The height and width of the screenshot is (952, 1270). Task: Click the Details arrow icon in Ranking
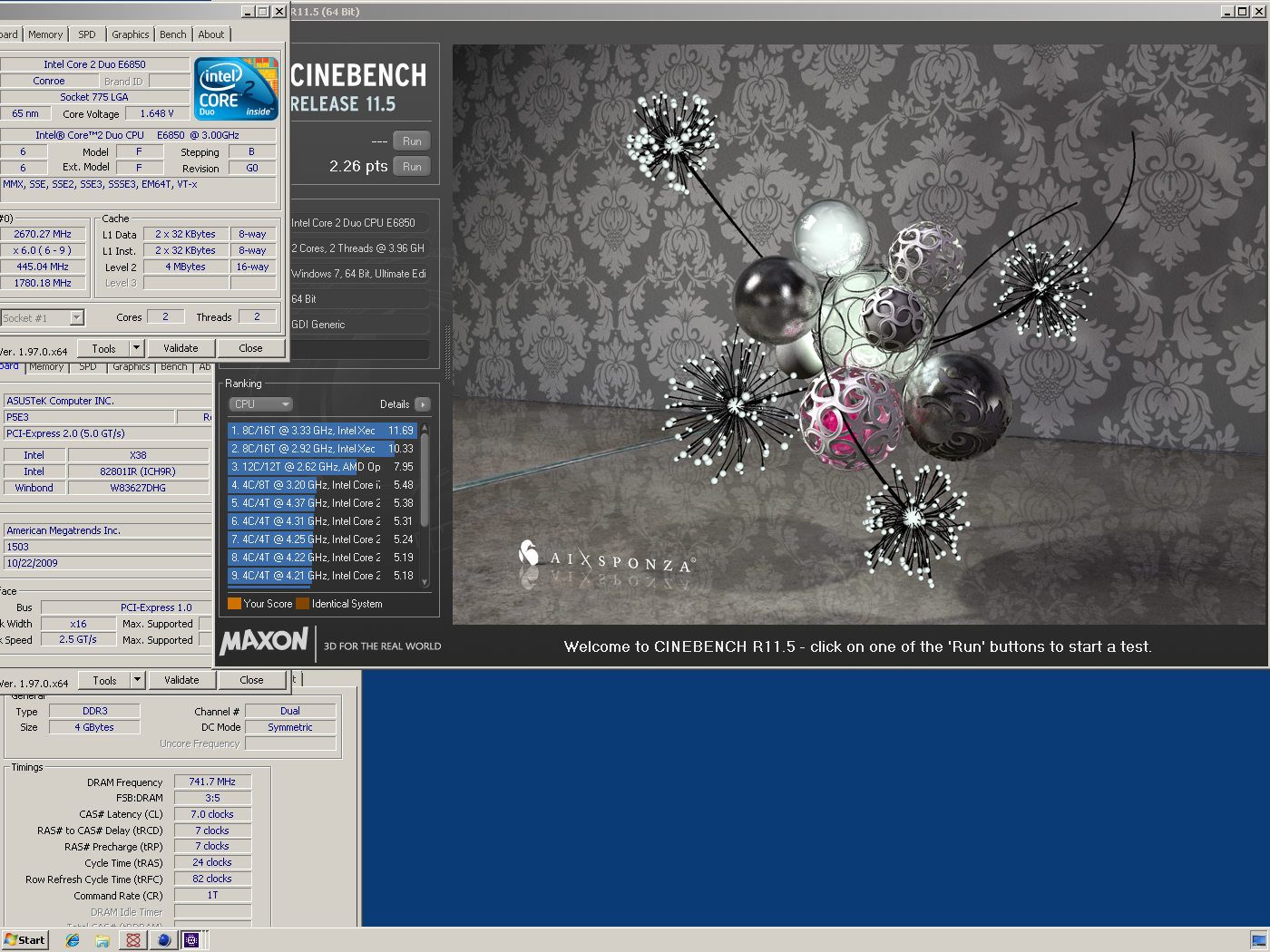click(x=423, y=404)
